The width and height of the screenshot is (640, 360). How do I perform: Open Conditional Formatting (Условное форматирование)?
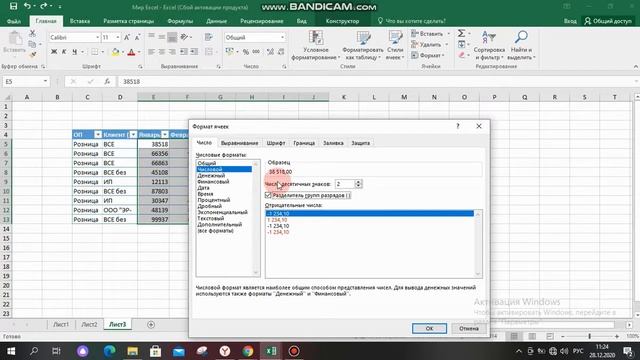[316, 45]
